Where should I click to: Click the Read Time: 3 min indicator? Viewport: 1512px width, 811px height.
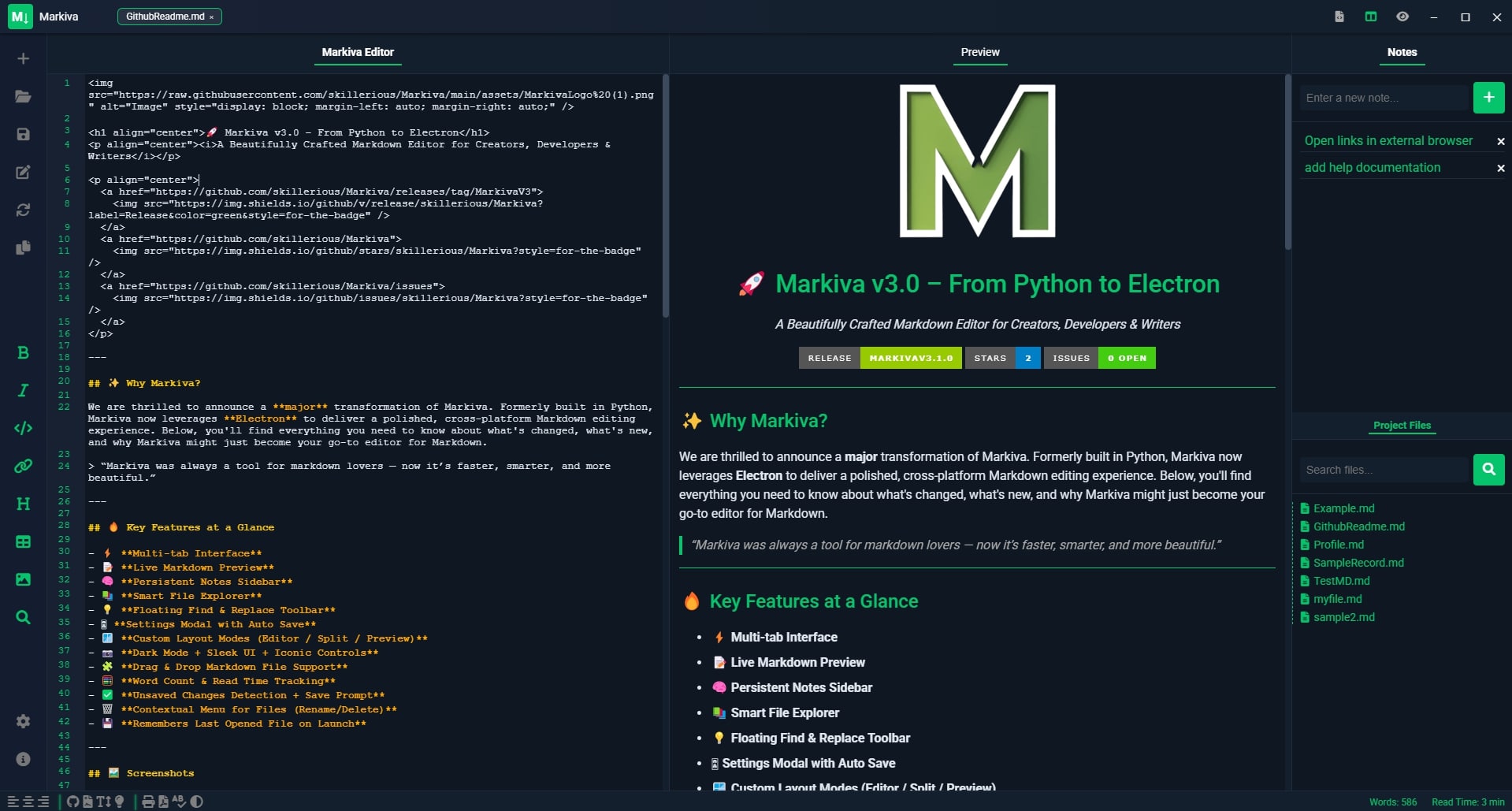(1468, 802)
